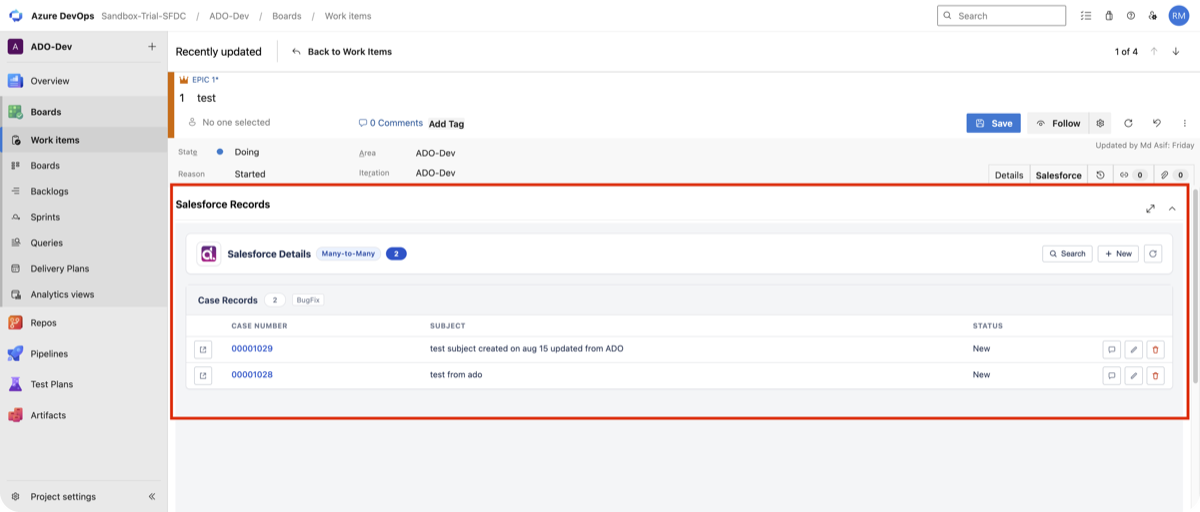The image size is (1200, 512).
Task: Open Pipelines in sidebar
Action: (84, 354)
